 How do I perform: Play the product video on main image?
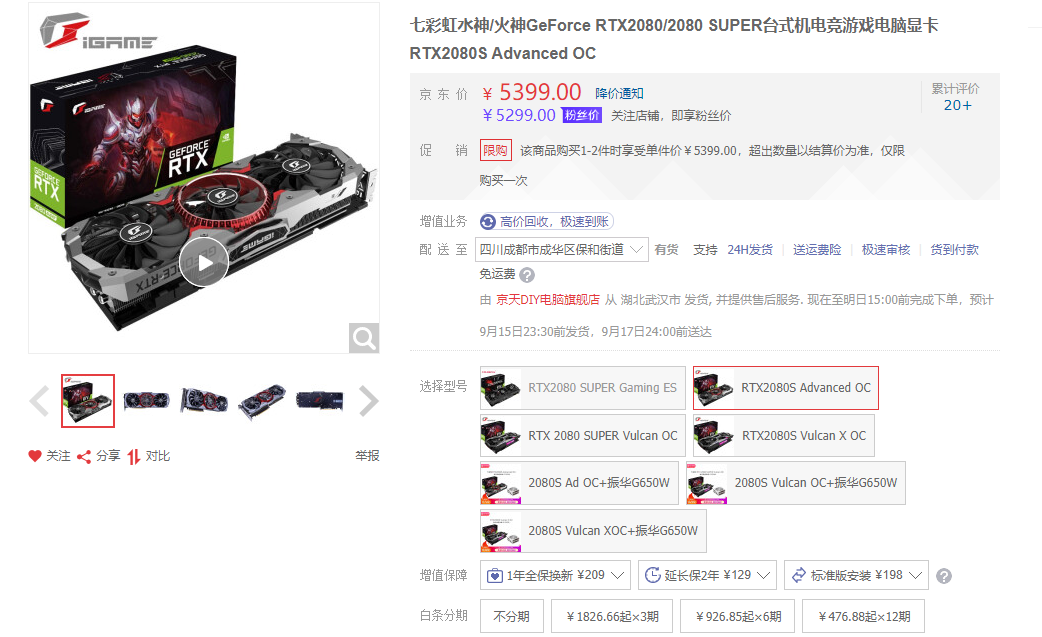[x=204, y=262]
